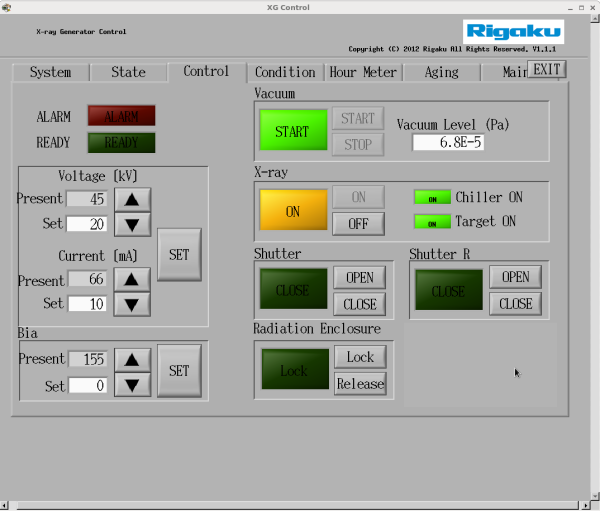Turn off X-ray with OFF button
Viewport: 600px width, 511px height.
coord(358,224)
